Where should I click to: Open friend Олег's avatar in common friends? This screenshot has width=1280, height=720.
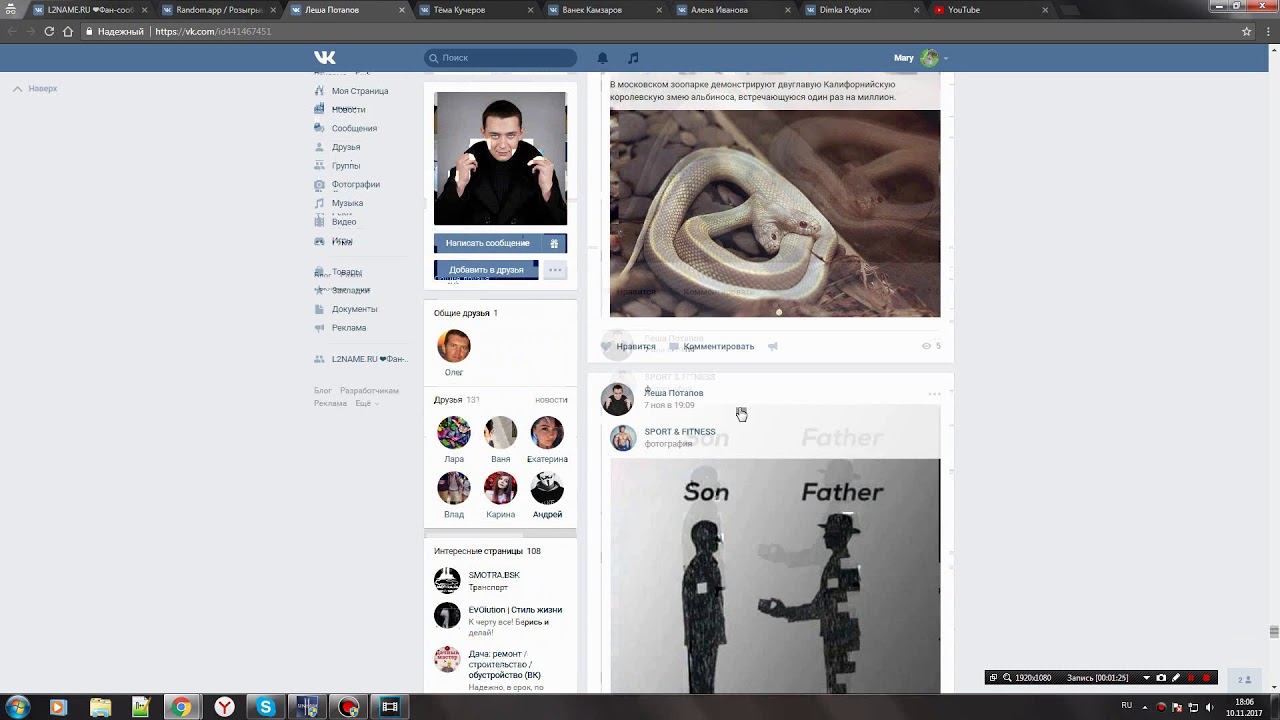coord(454,346)
